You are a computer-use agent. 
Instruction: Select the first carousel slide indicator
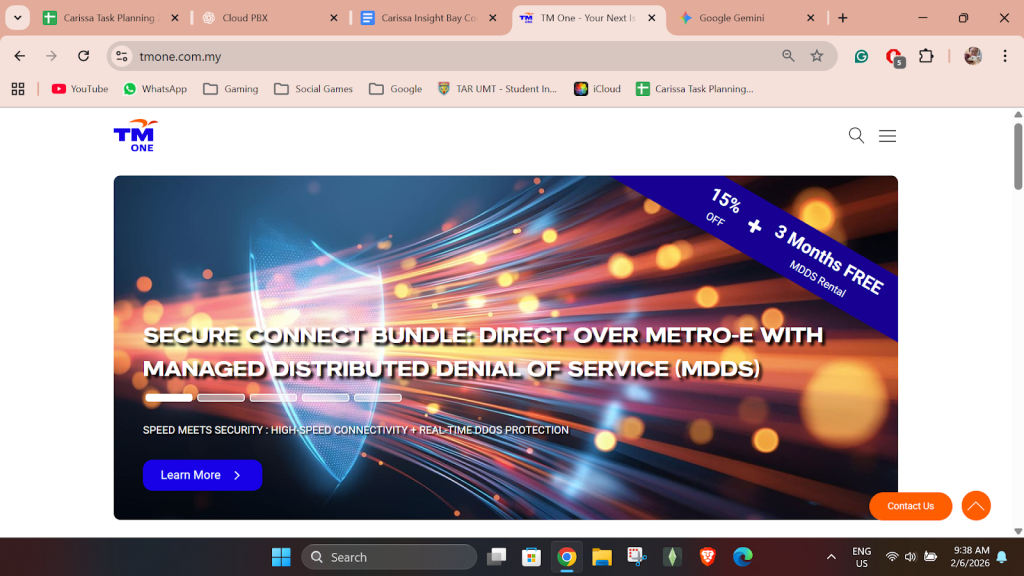tap(168, 398)
